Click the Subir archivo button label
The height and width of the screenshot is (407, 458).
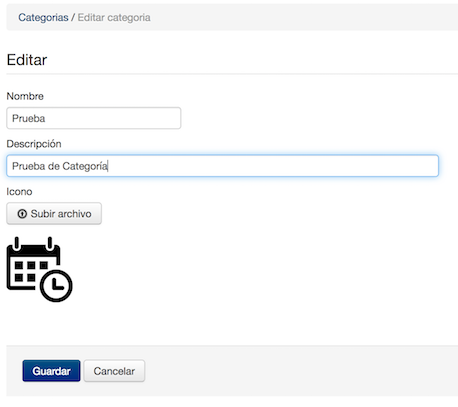point(61,214)
